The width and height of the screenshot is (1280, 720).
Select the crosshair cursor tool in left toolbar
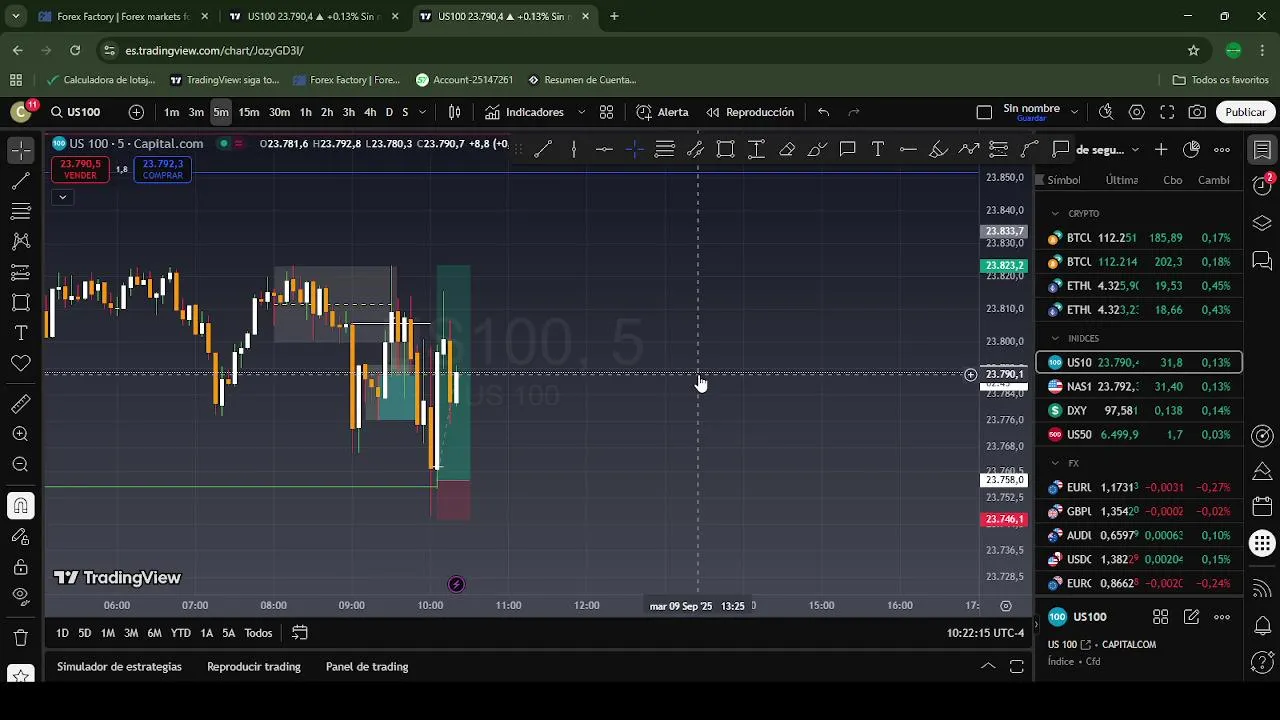[21, 151]
